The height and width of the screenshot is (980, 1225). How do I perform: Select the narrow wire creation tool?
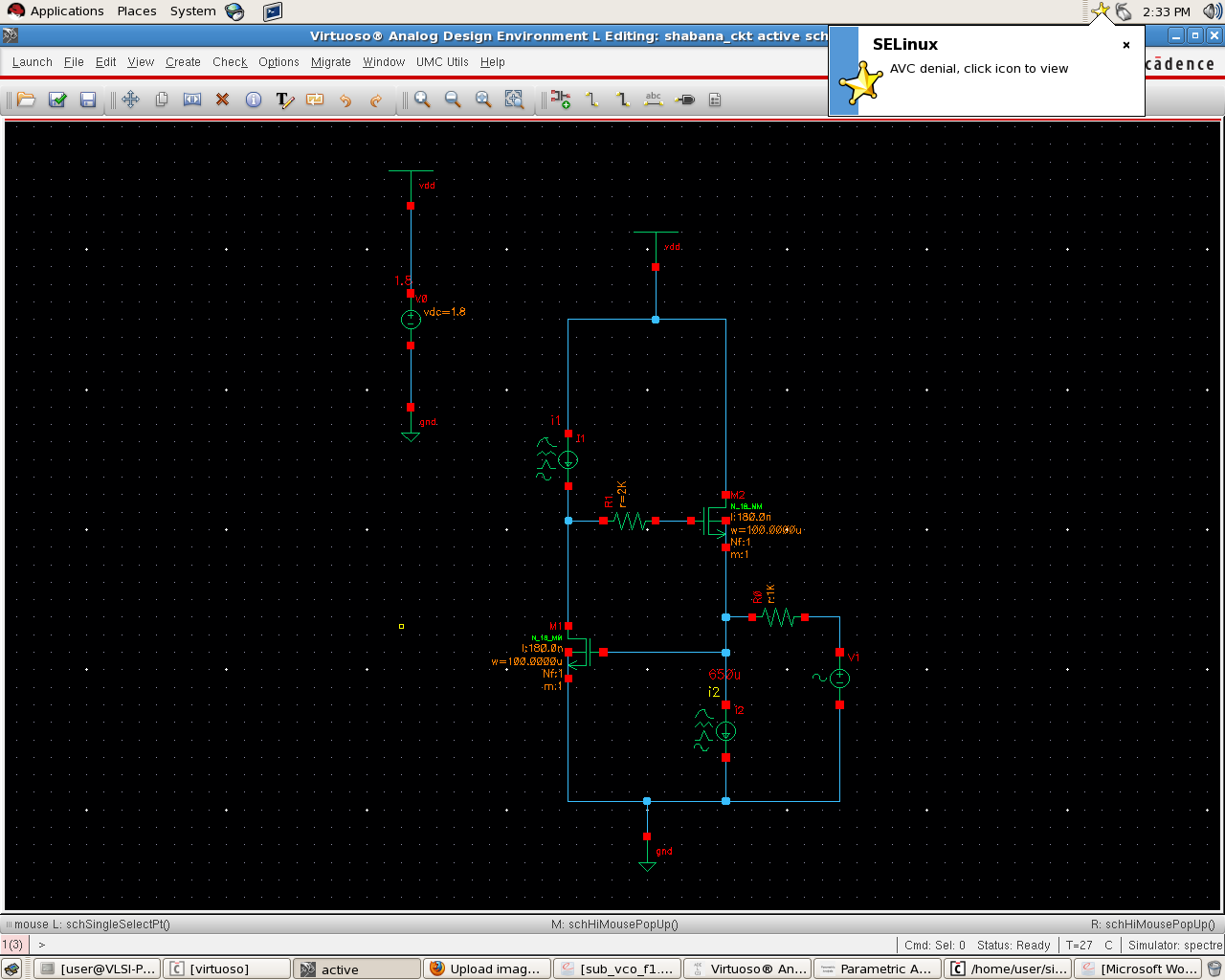(x=591, y=100)
